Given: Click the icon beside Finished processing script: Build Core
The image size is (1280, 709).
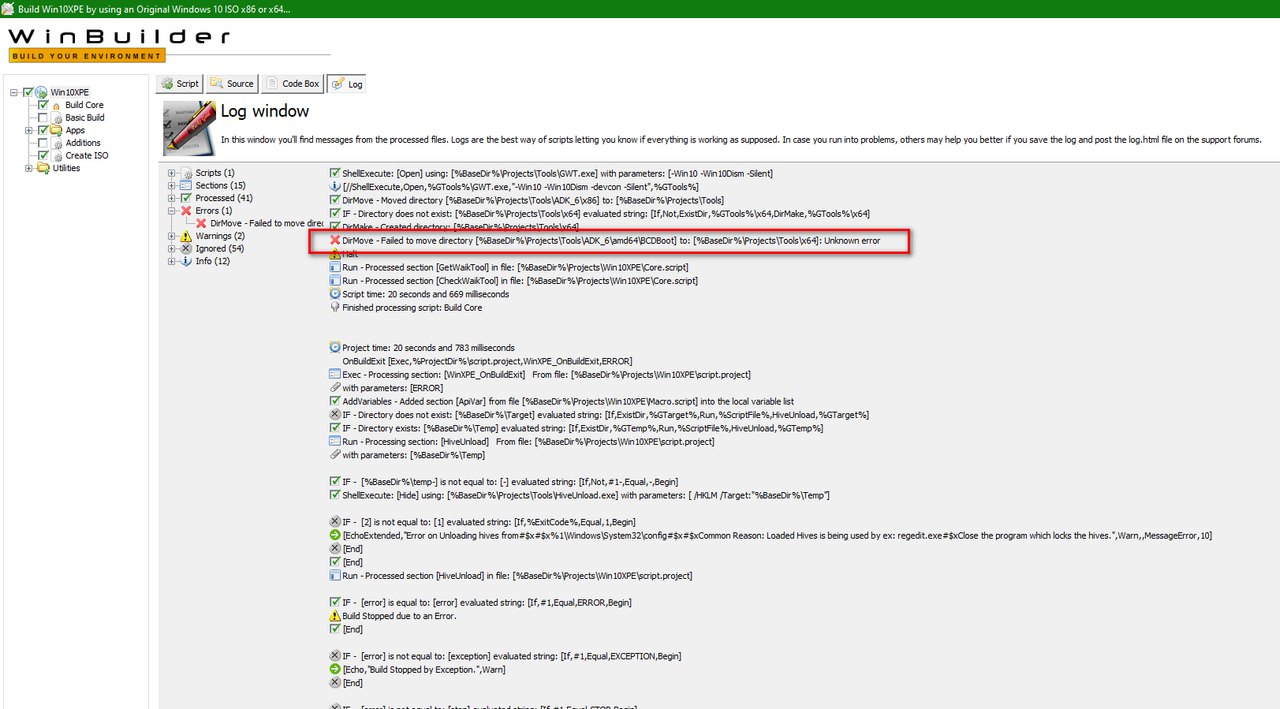Looking at the screenshot, I should point(335,307).
